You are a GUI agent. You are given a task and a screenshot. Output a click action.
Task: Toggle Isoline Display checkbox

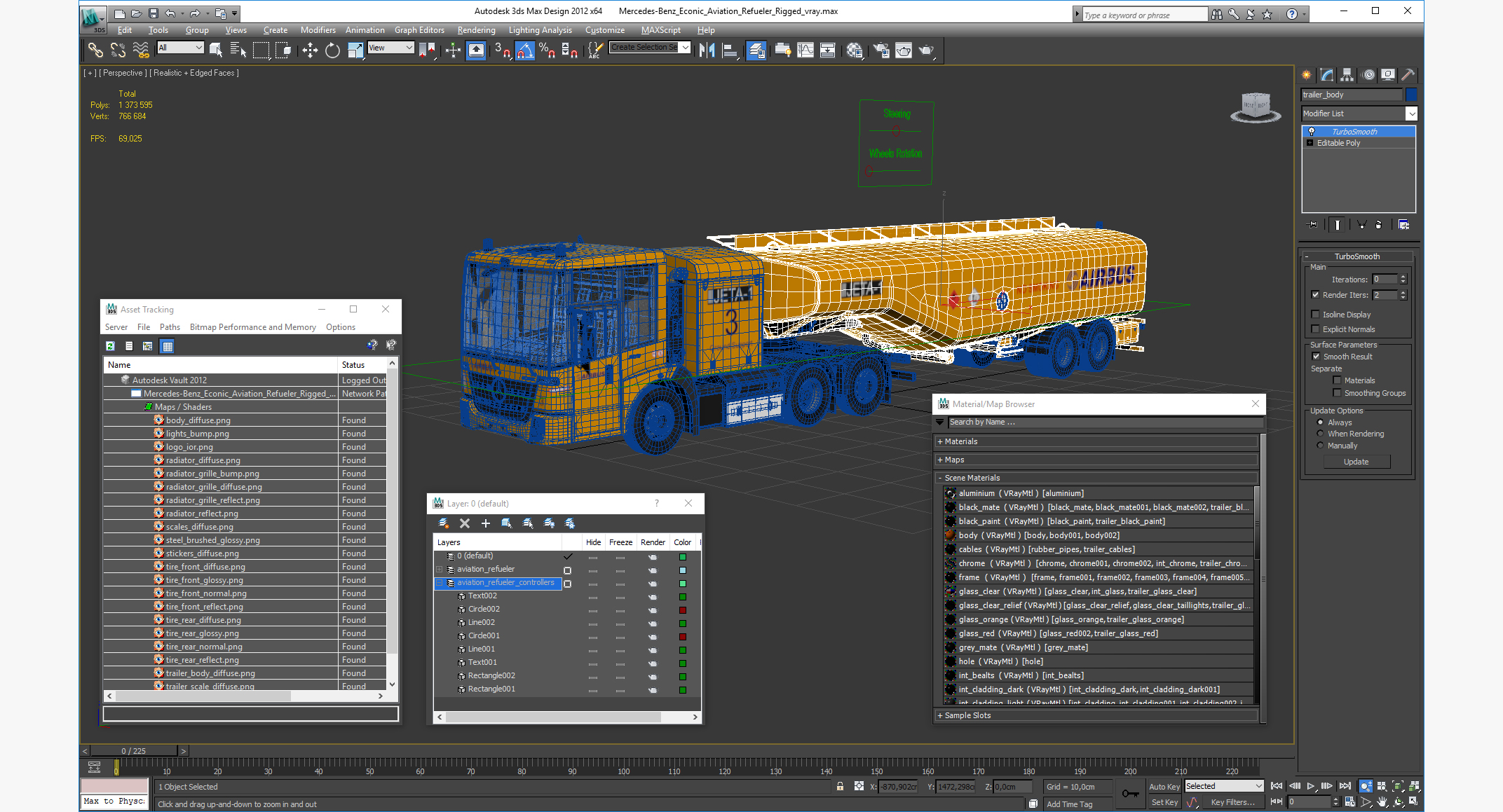1316,315
